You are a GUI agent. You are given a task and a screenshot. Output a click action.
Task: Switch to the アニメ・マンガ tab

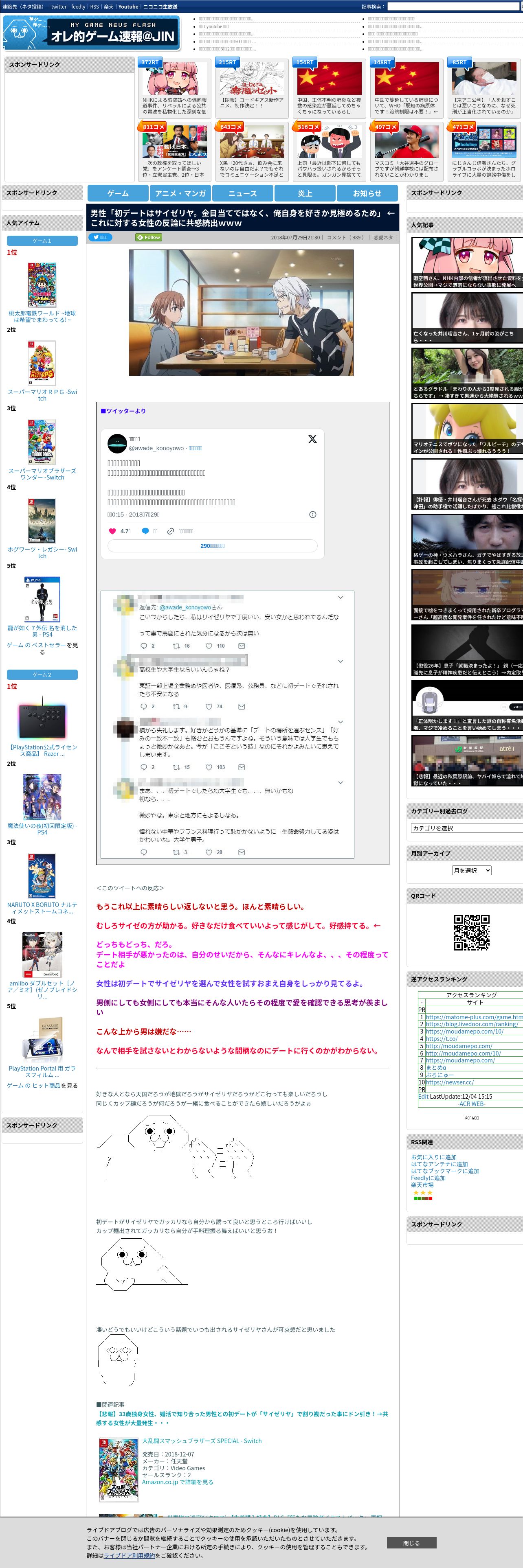pyautogui.click(x=180, y=193)
